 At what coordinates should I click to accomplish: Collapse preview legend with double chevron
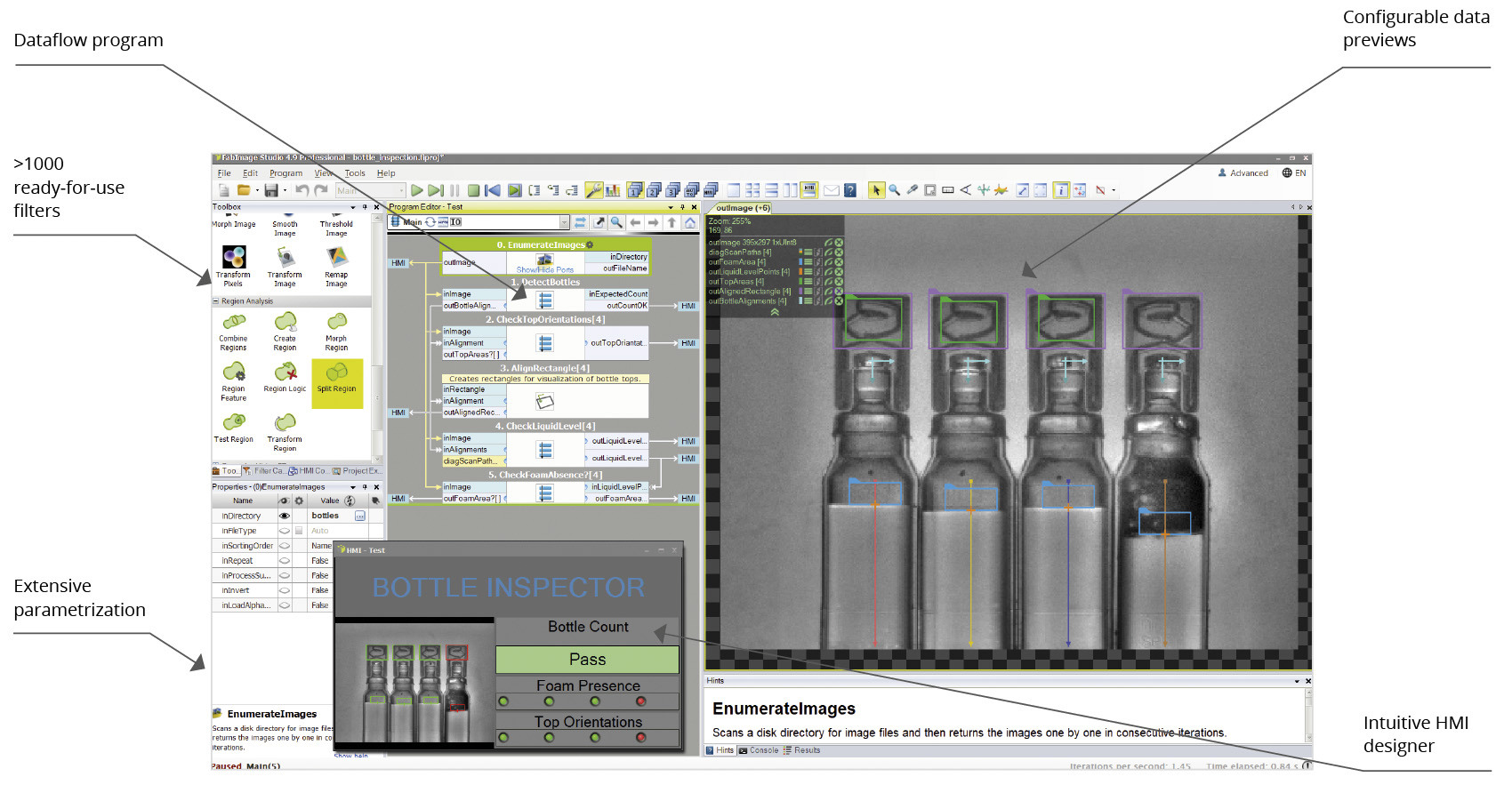pos(775,312)
